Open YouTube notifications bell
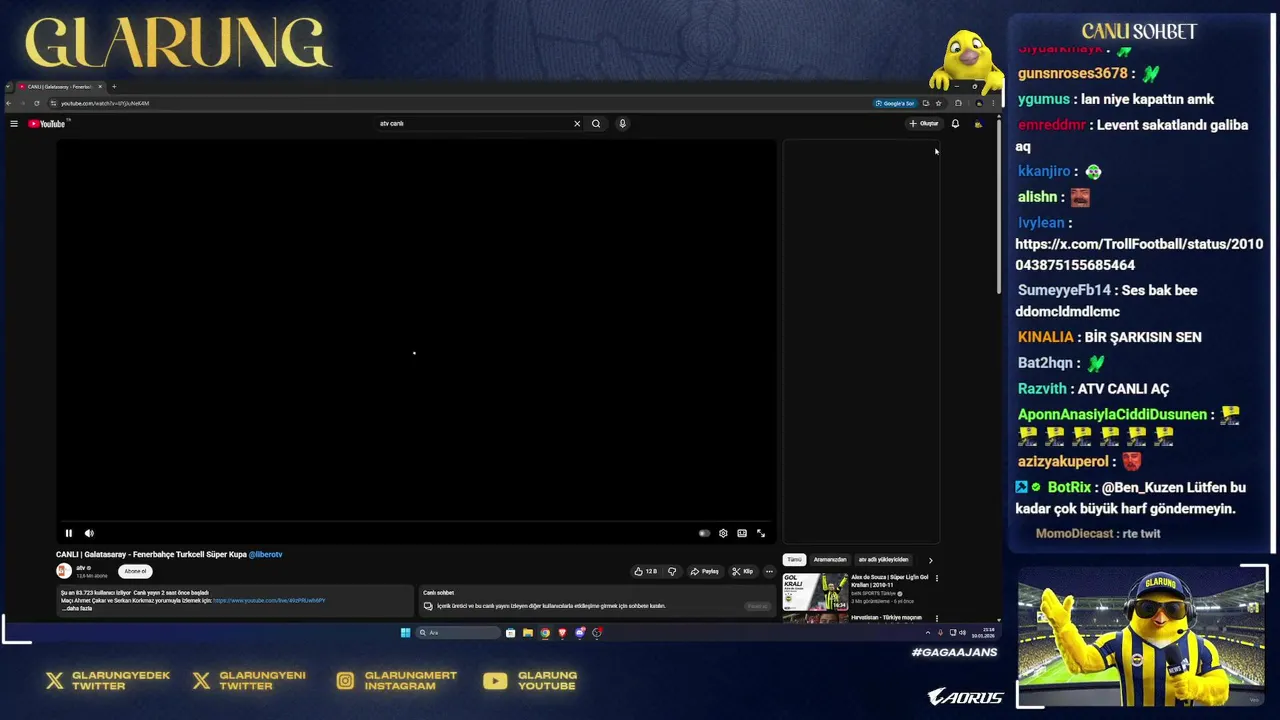 [955, 124]
